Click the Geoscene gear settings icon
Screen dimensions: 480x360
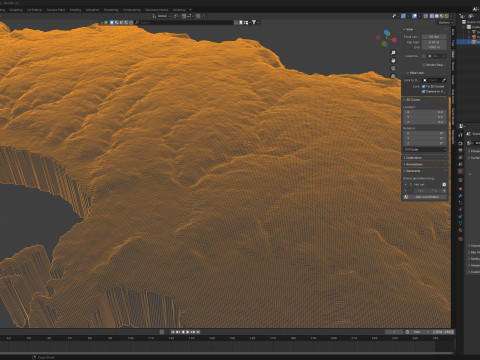point(444,184)
